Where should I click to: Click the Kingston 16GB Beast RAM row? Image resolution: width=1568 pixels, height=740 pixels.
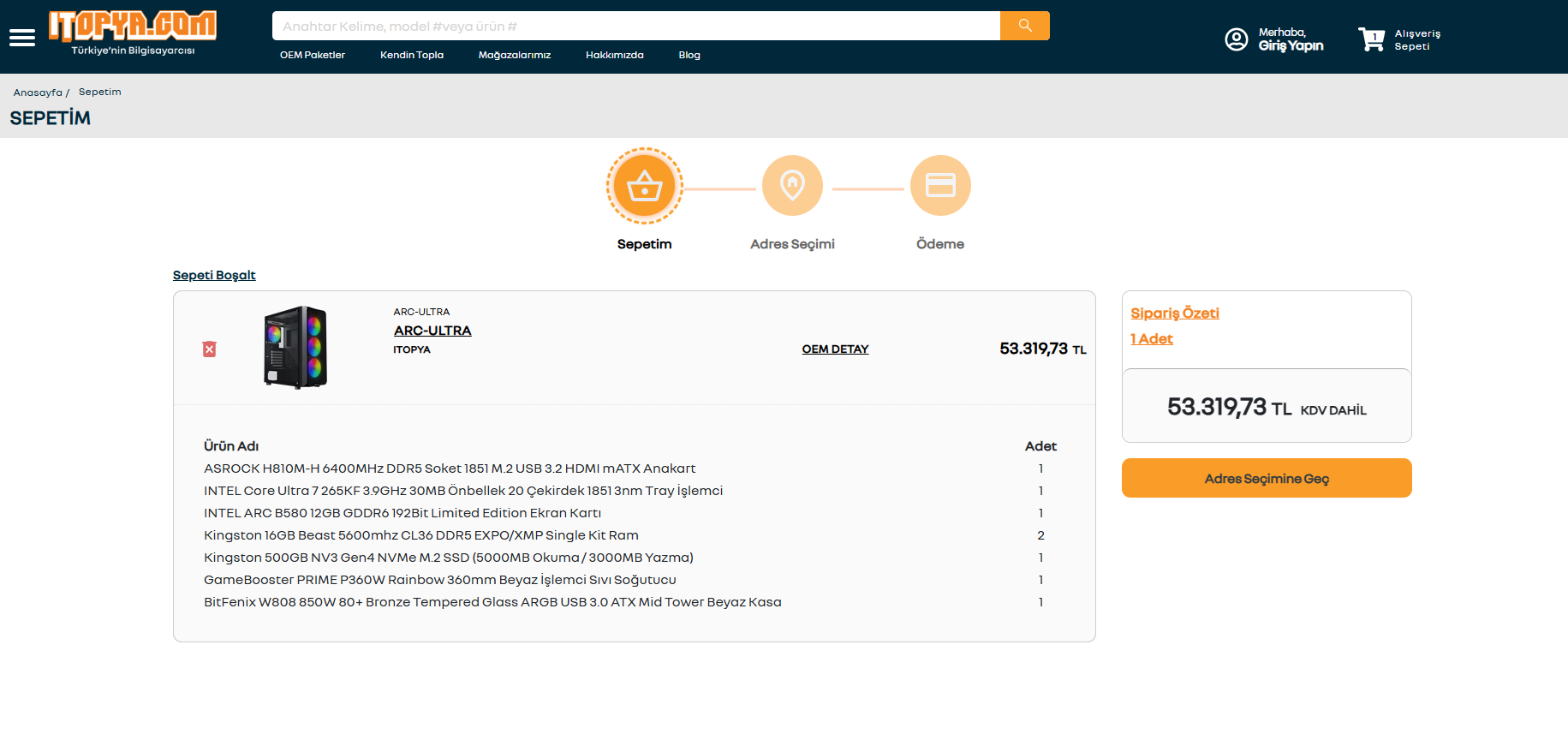click(421, 535)
